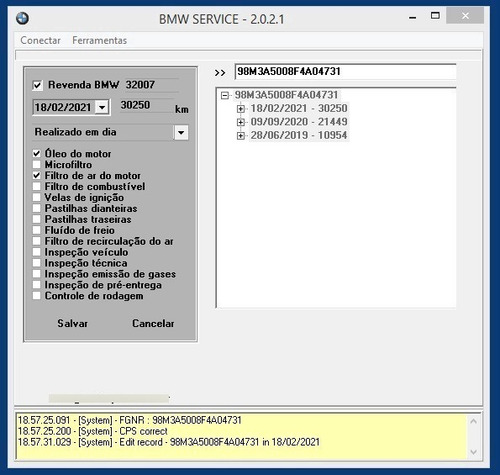This screenshot has width=500, height=475.
Task: Click the log scrollbar down arrow
Action: tap(474, 452)
